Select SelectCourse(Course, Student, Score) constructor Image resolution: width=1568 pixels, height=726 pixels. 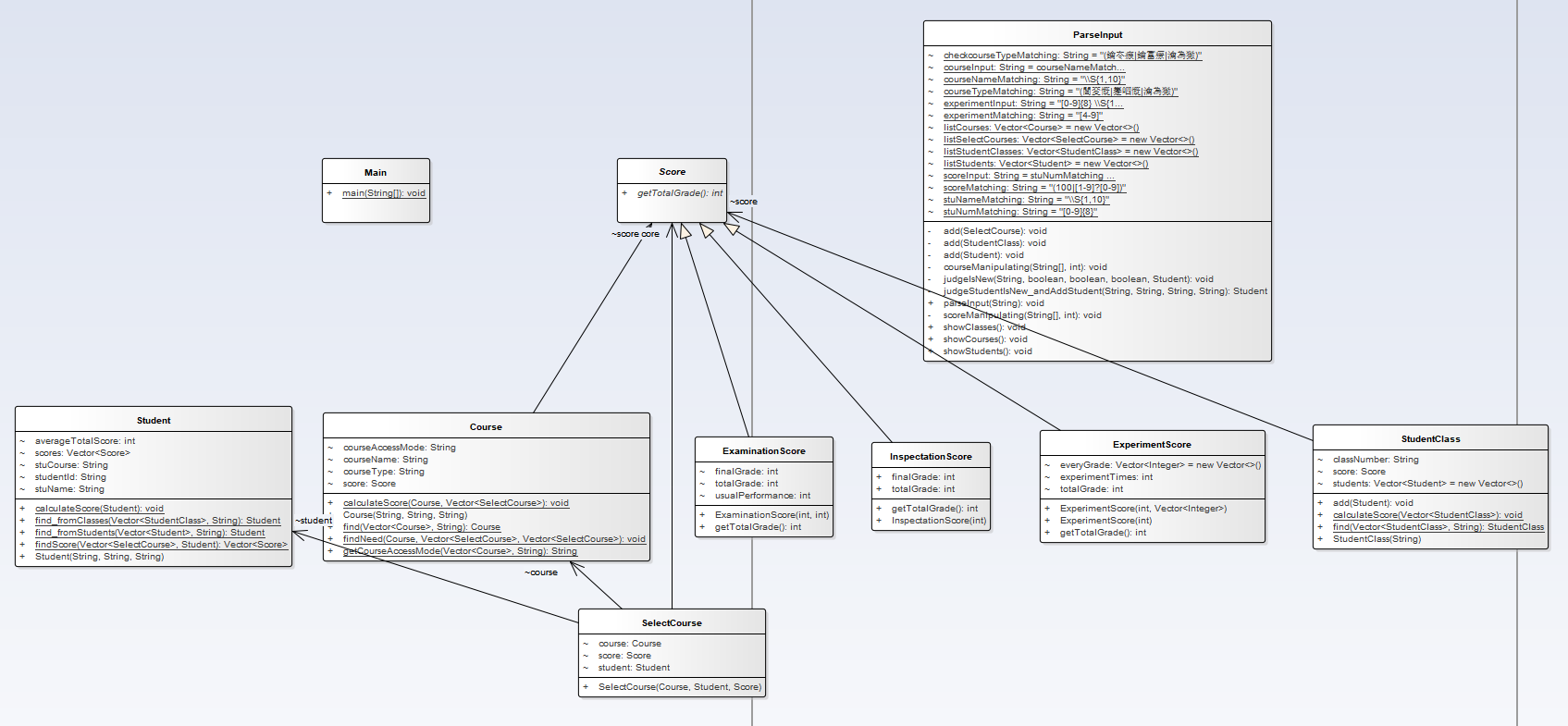[x=680, y=686]
